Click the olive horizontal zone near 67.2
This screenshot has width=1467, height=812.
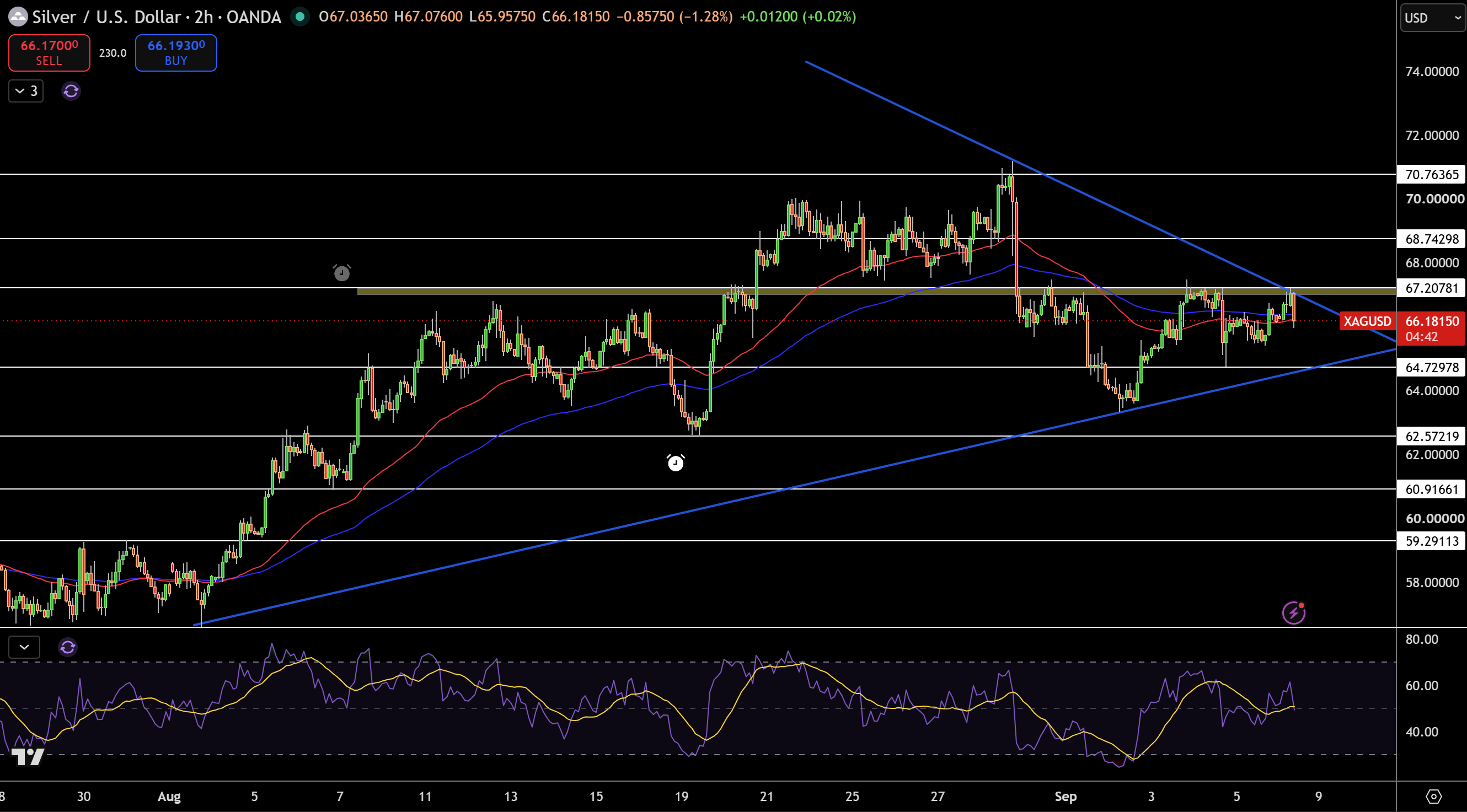point(876,292)
